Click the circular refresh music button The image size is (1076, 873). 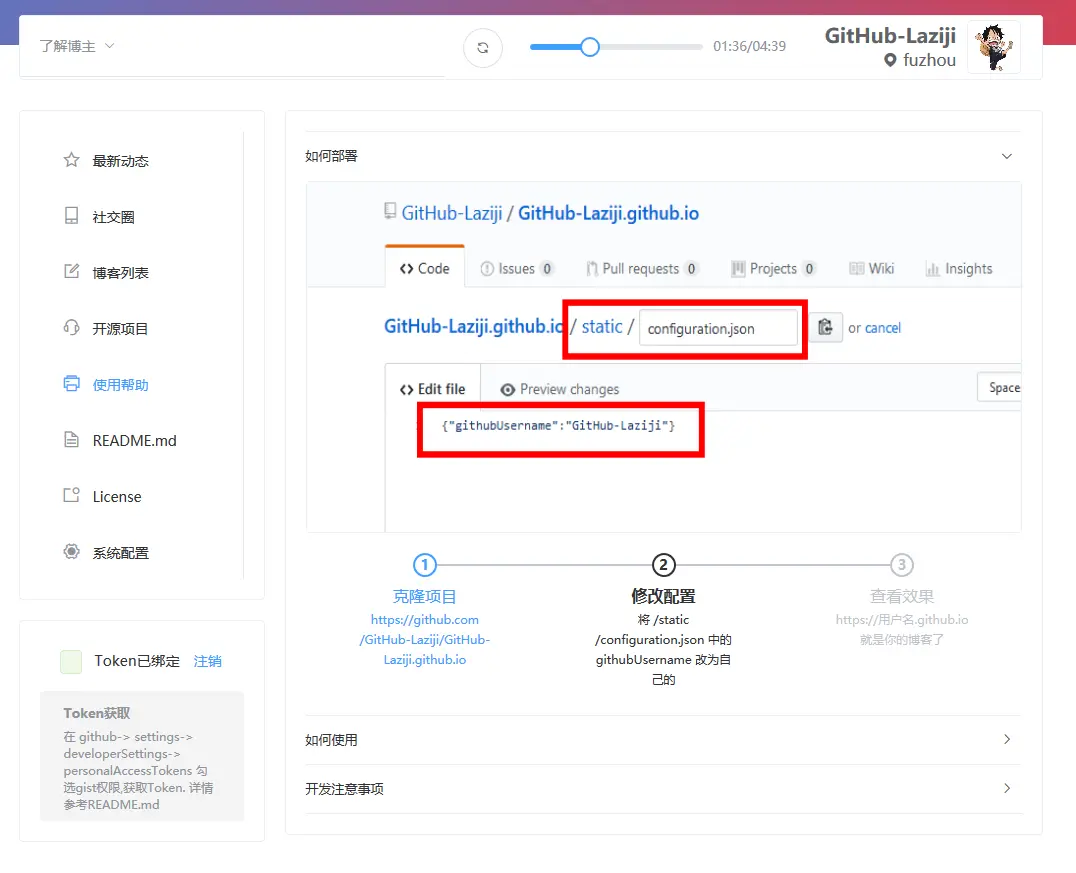coord(483,47)
